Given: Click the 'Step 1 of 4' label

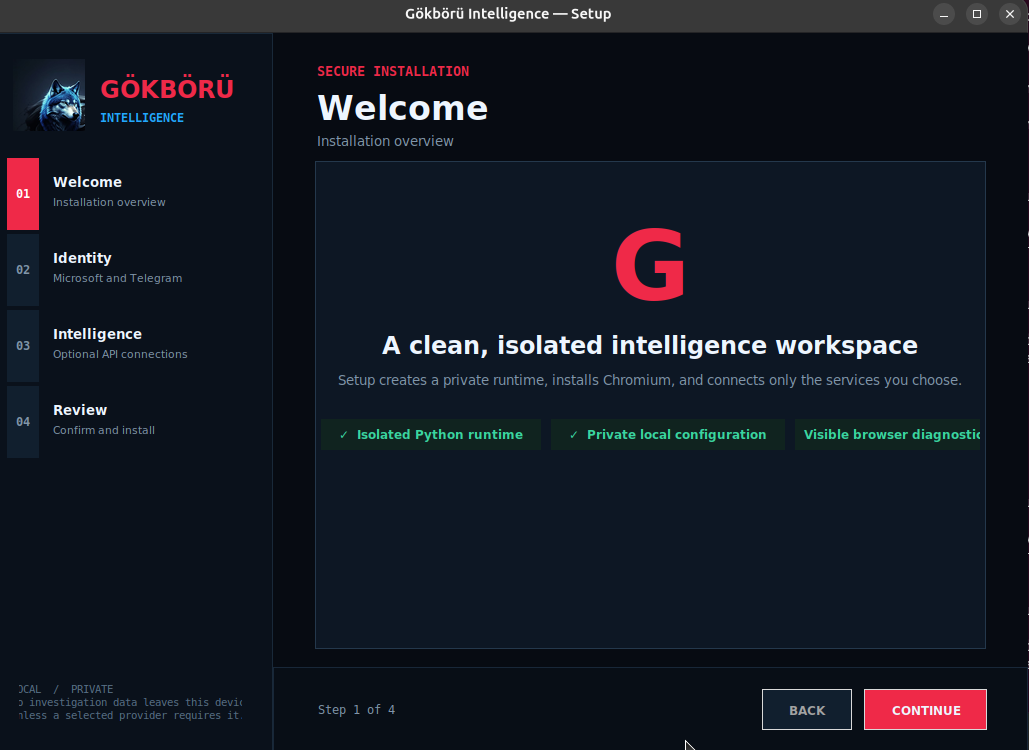Looking at the screenshot, I should pos(356,709).
